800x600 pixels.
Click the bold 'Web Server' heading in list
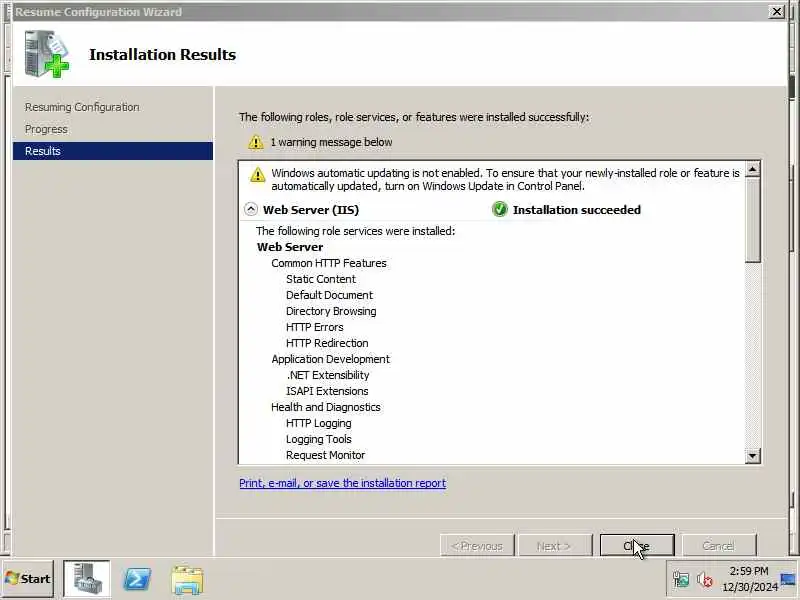pos(290,247)
